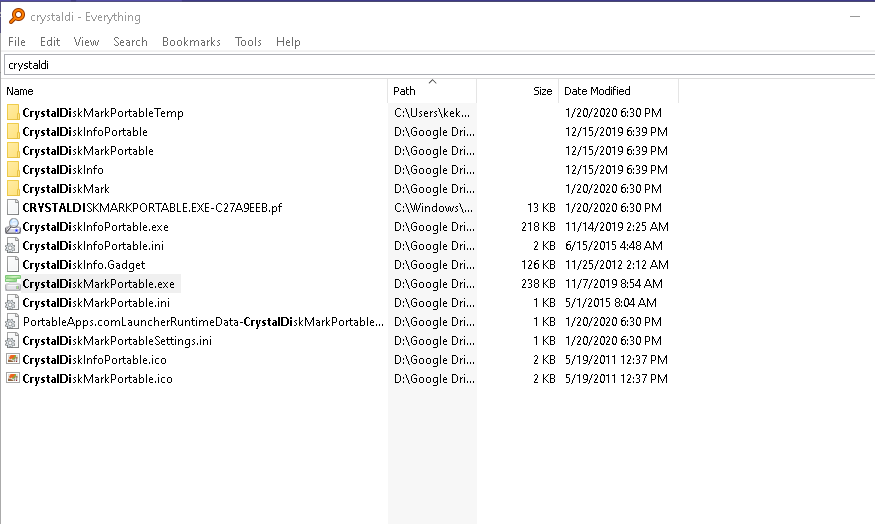Click the 6/15/2015 4:48 AM date cell
This screenshot has height=524, width=875.
[614, 246]
